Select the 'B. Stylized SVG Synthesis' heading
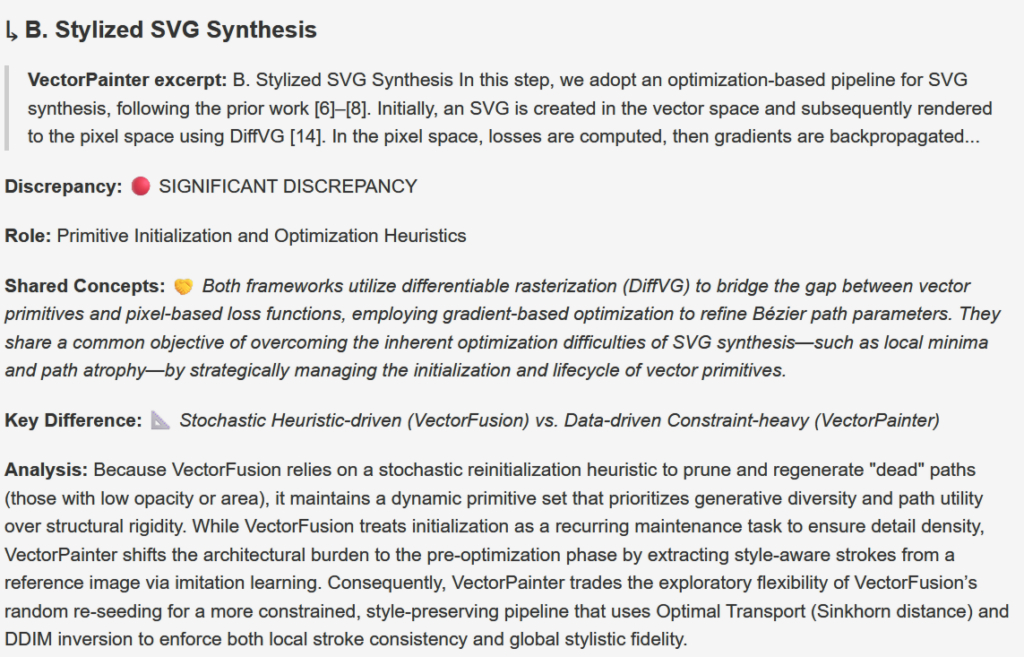The height and width of the screenshot is (657, 1024). point(170,30)
